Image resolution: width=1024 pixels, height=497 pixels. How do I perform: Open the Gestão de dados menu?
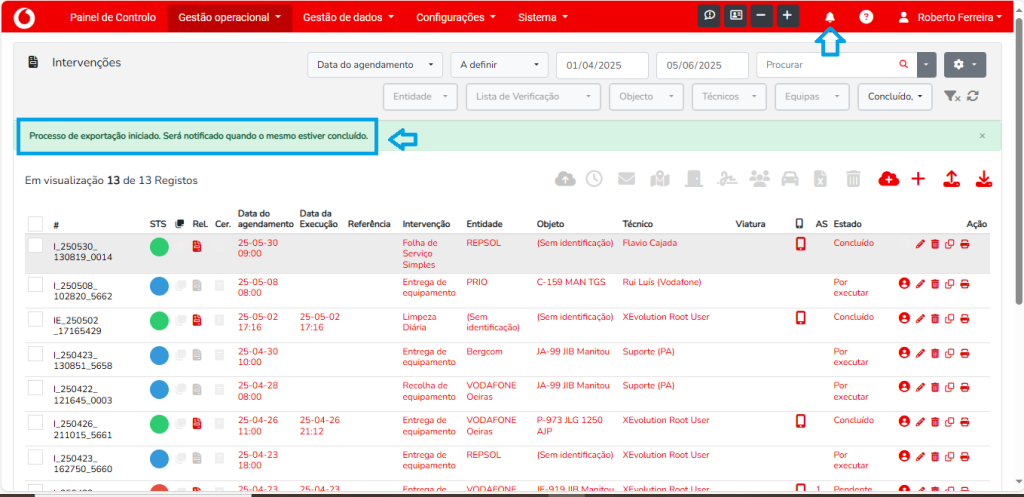348,18
